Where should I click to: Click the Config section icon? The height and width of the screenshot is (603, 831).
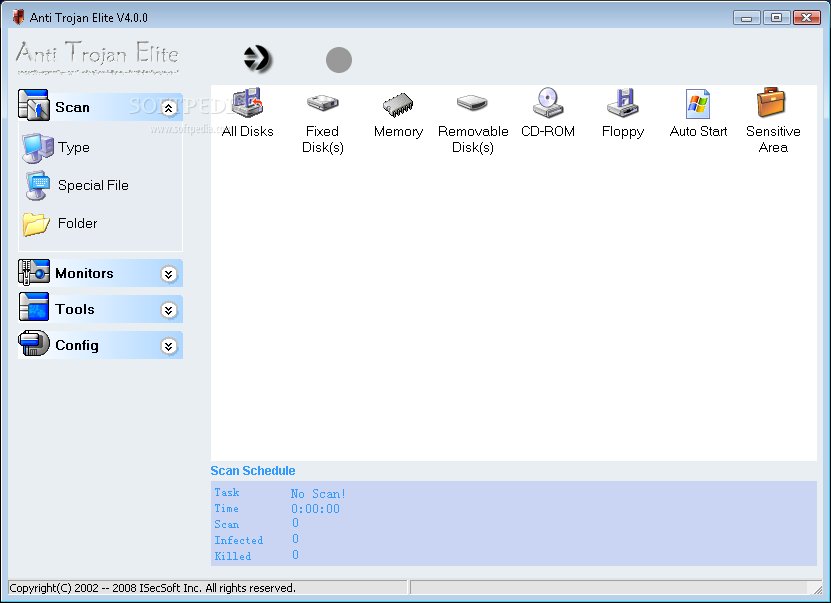[33, 343]
